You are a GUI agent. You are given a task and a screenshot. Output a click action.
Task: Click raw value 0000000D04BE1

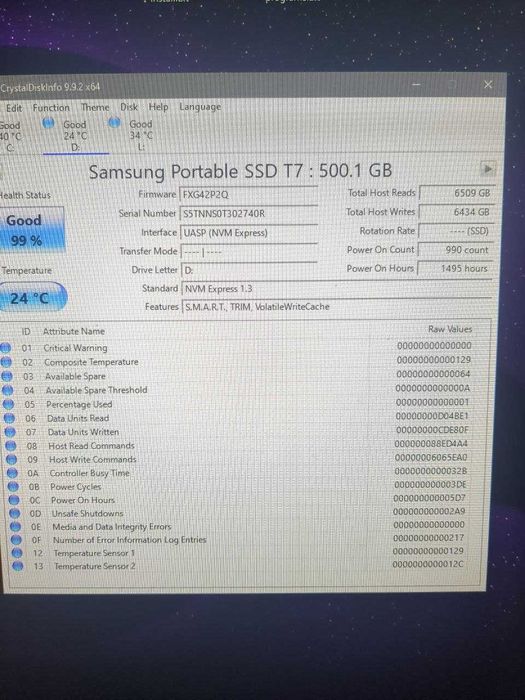coord(432,416)
